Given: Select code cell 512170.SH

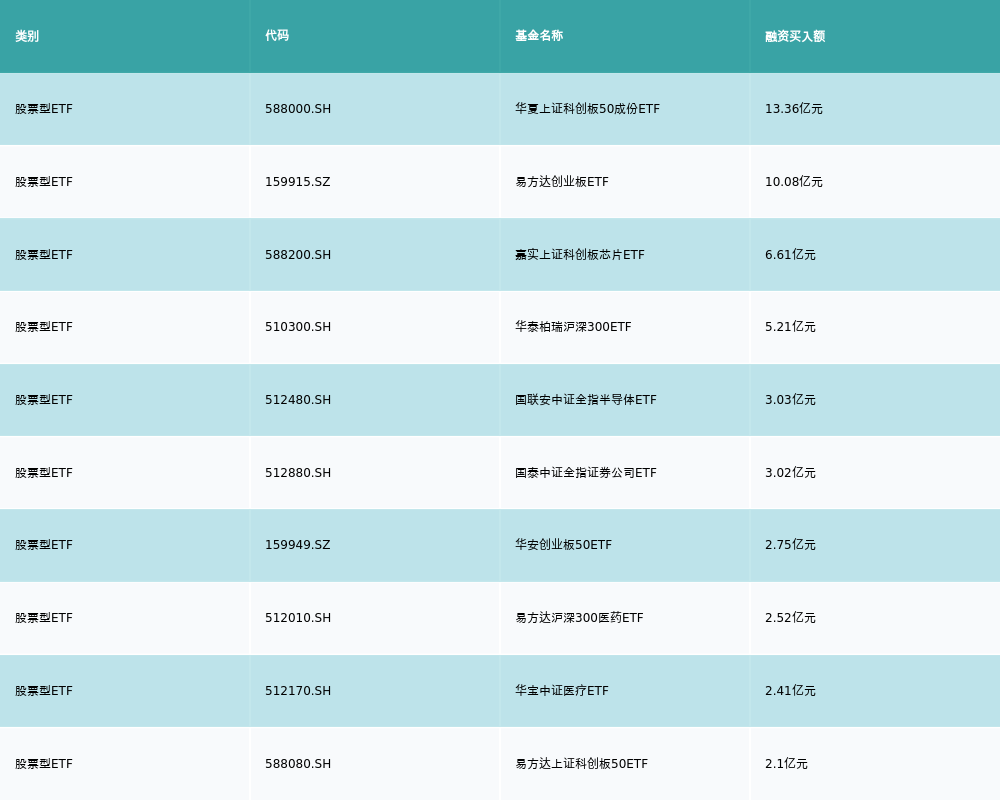Looking at the screenshot, I should tap(298, 691).
